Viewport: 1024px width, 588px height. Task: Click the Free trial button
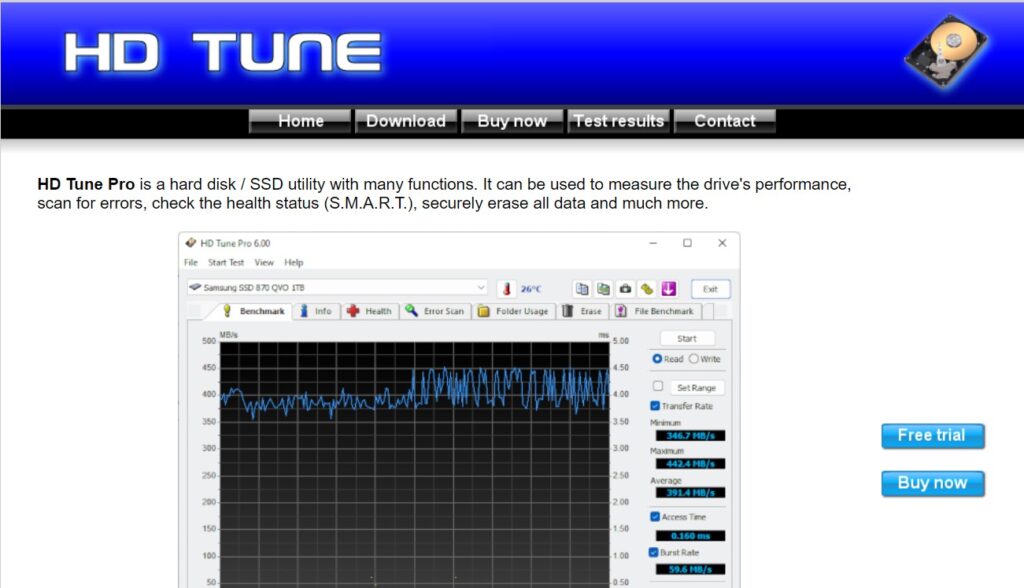[x=933, y=436]
